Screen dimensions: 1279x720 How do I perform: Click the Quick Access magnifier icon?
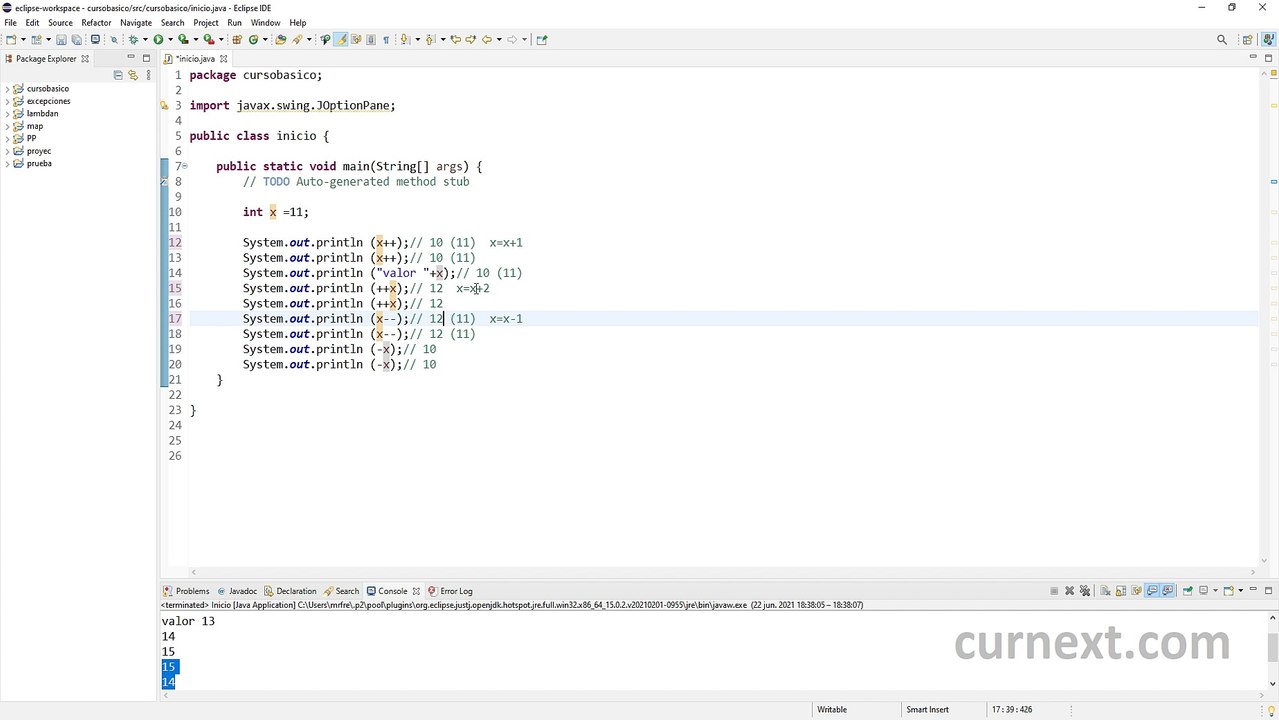[1222, 40]
